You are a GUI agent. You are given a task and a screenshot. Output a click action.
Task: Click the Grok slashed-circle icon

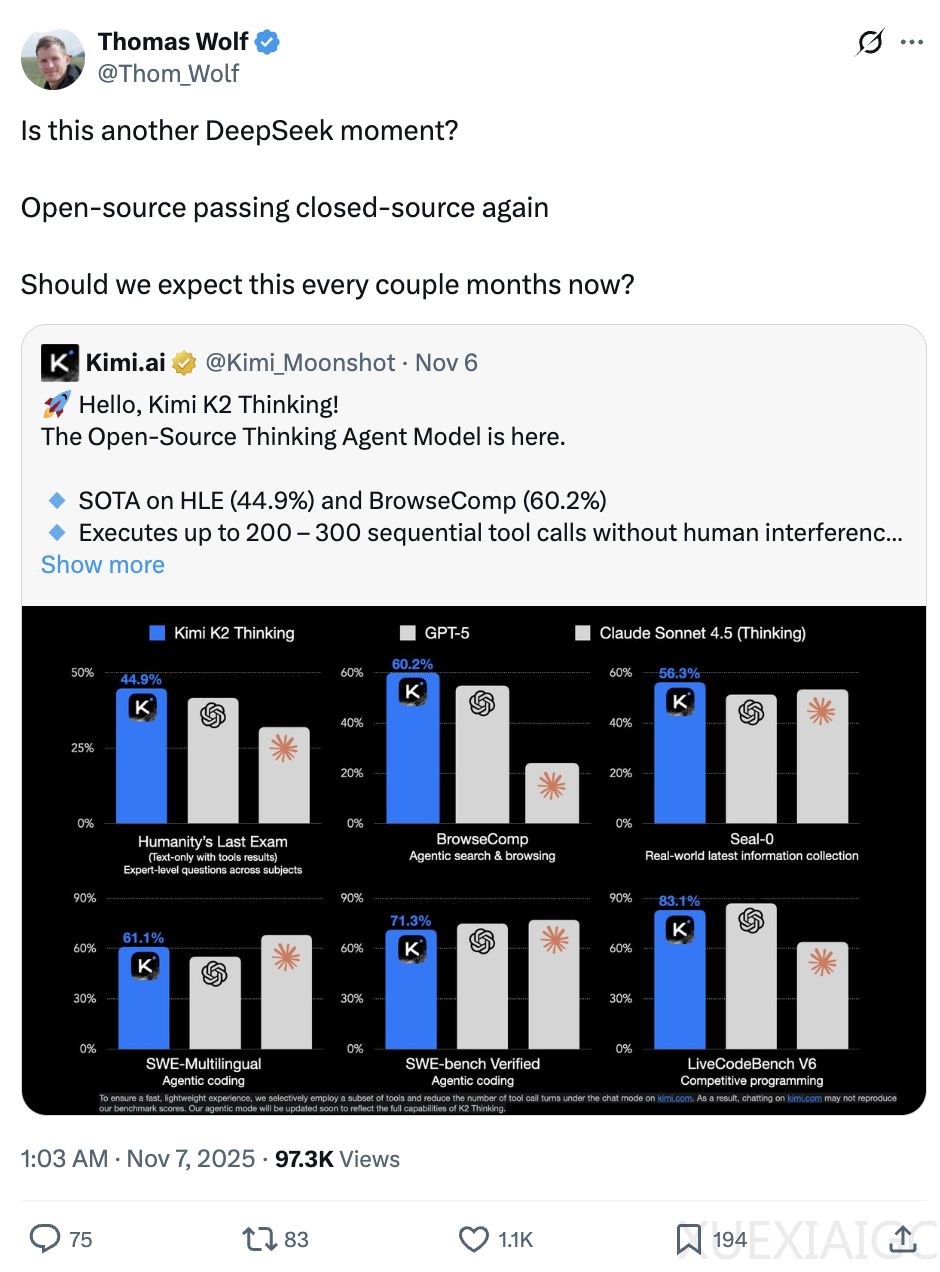coord(870,43)
